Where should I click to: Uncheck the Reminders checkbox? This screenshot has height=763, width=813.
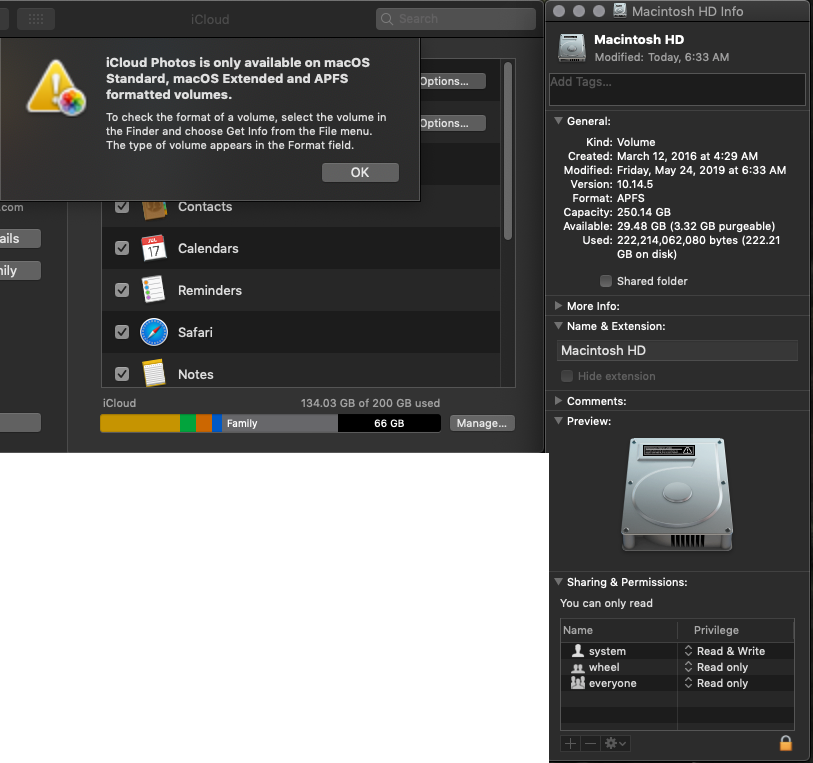(122, 290)
